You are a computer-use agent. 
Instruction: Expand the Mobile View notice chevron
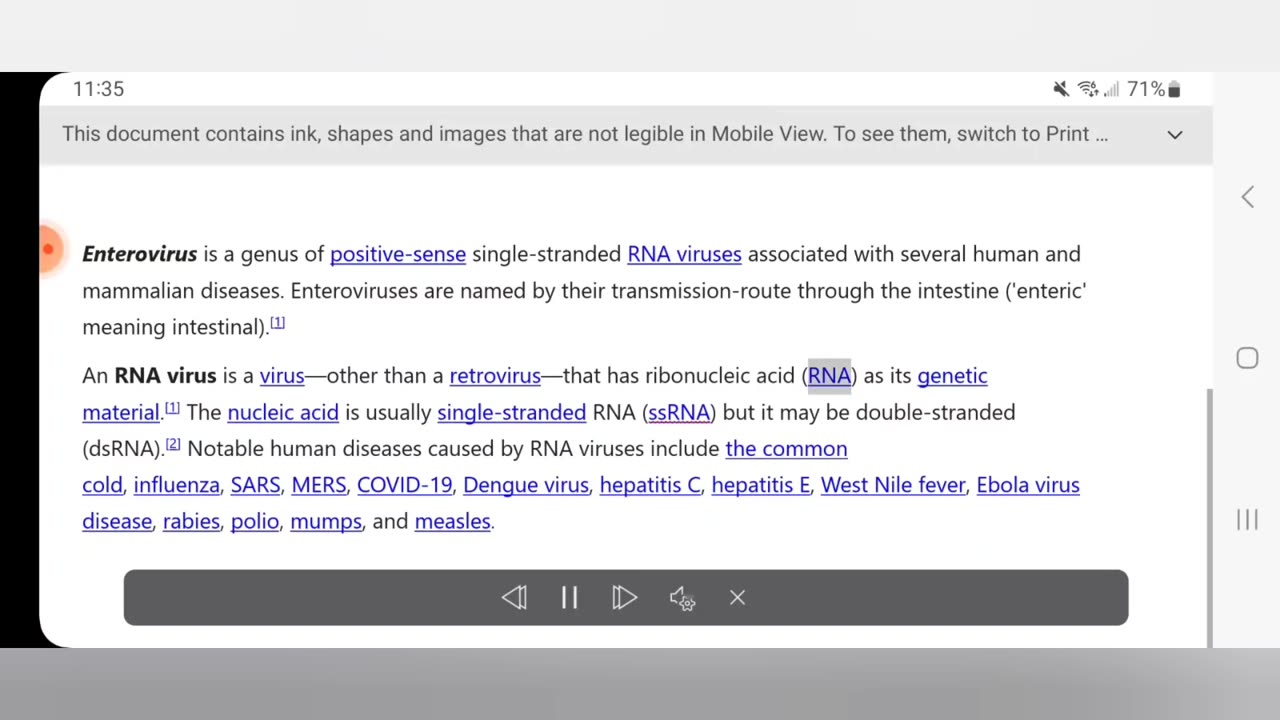point(1175,134)
